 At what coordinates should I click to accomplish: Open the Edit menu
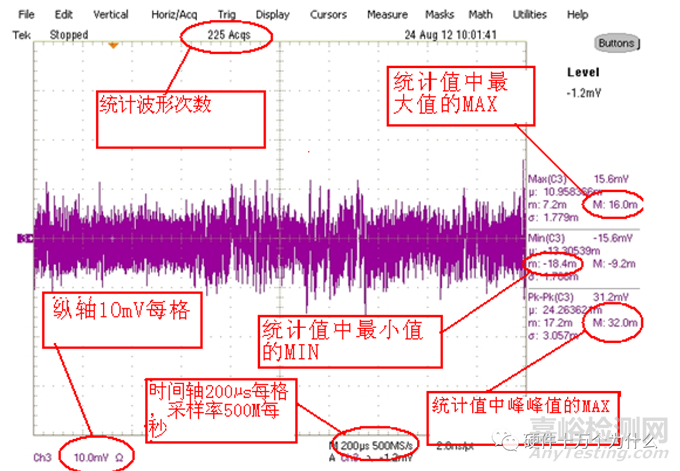(x=64, y=16)
